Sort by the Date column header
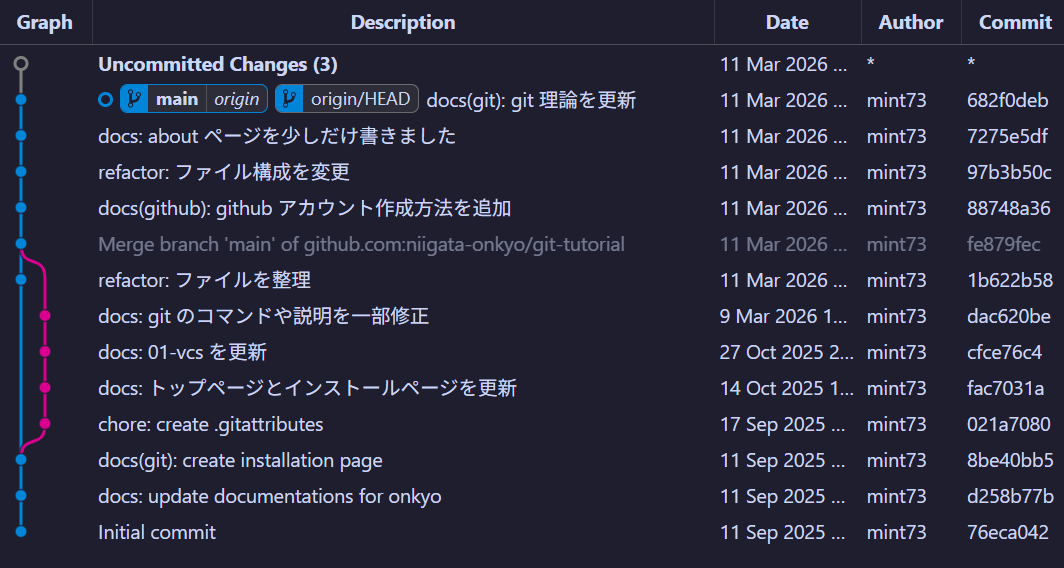The image size is (1064, 568). 787,22
